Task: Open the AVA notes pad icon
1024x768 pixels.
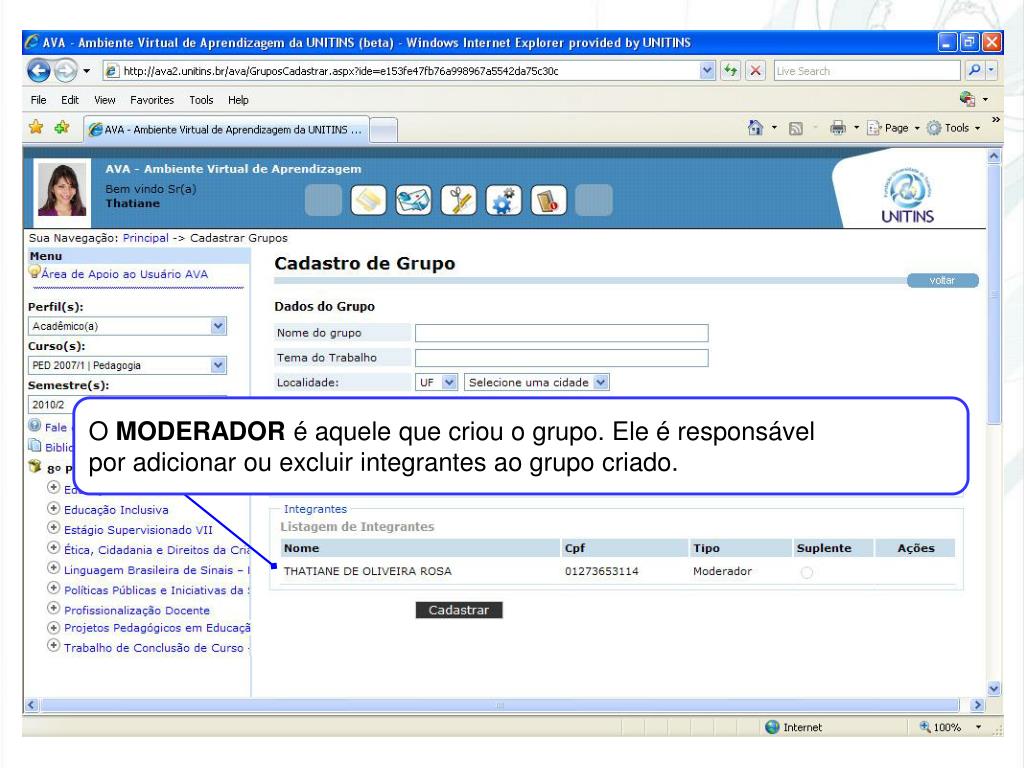Action: click(368, 200)
